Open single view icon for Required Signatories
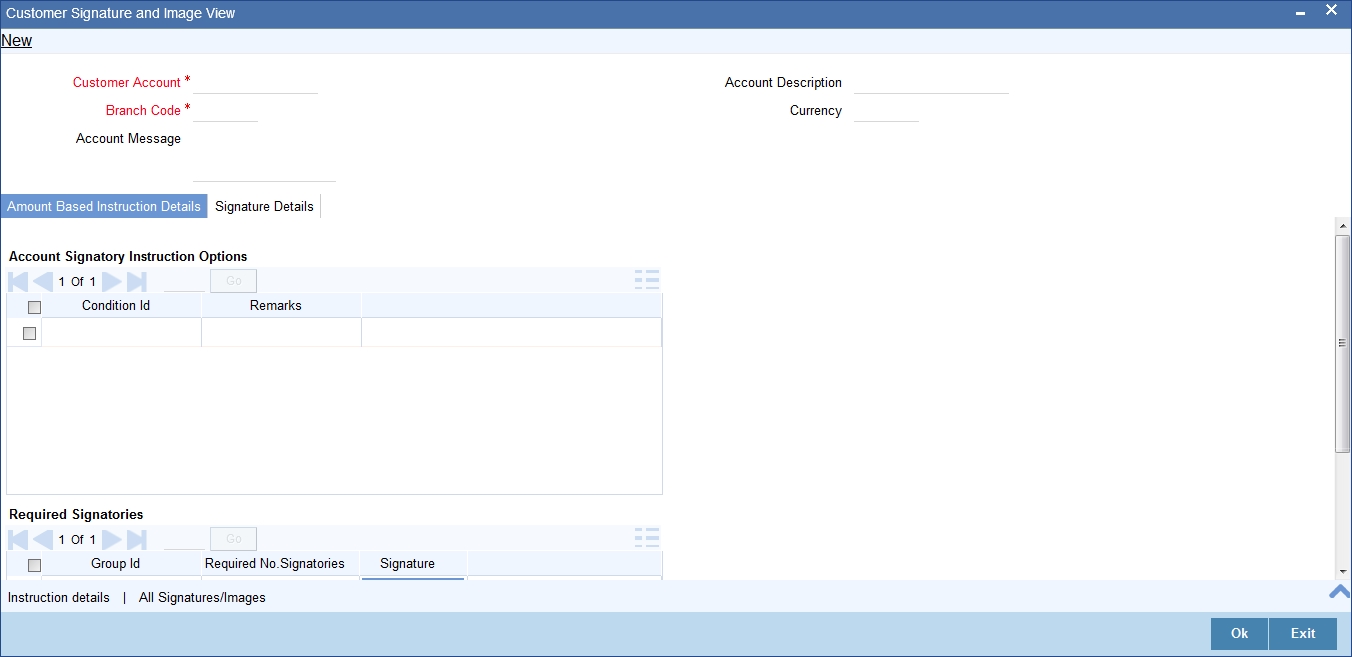This screenshot has height=657, width=1352. coord(647,538)
